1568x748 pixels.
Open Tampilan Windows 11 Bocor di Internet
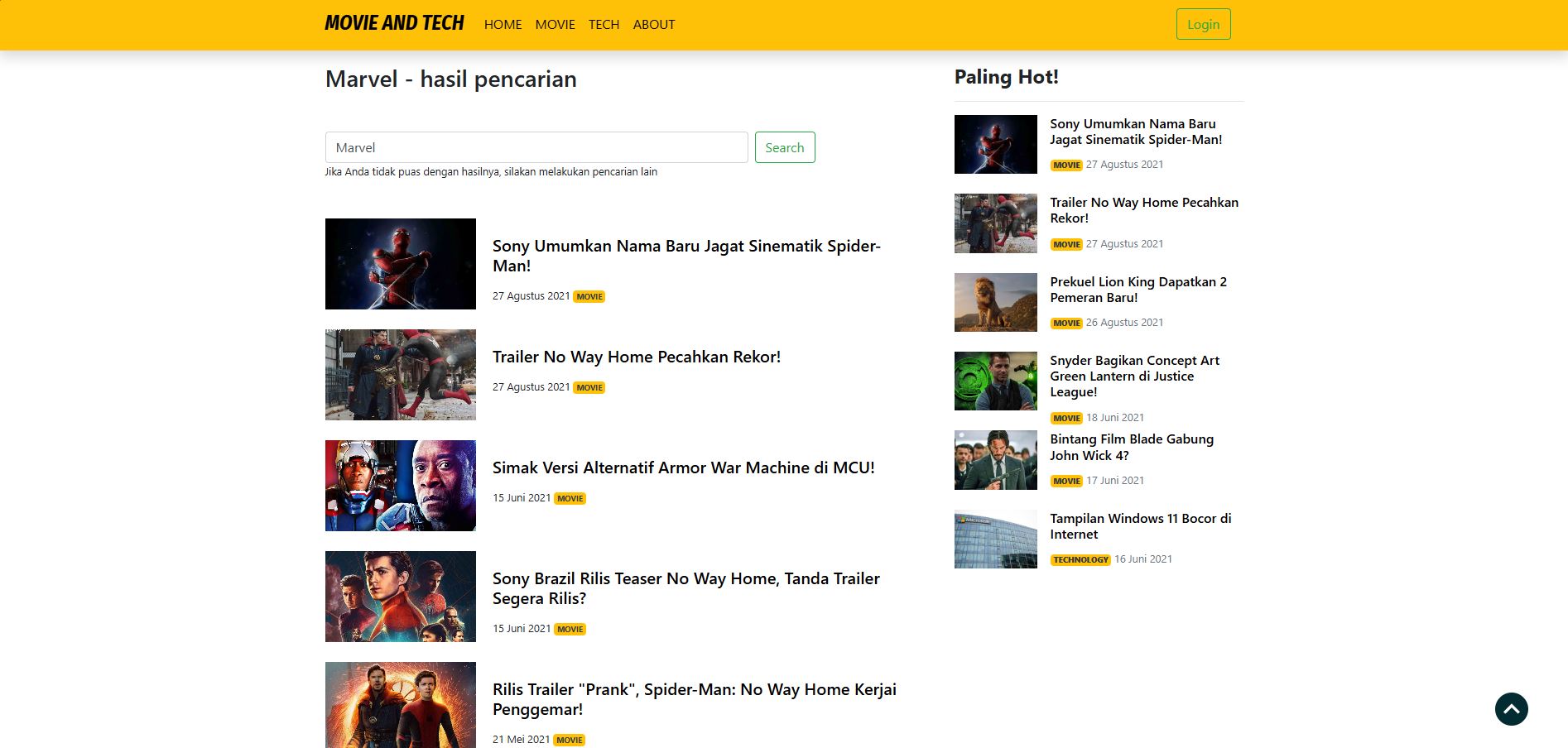coord(1141,526)
